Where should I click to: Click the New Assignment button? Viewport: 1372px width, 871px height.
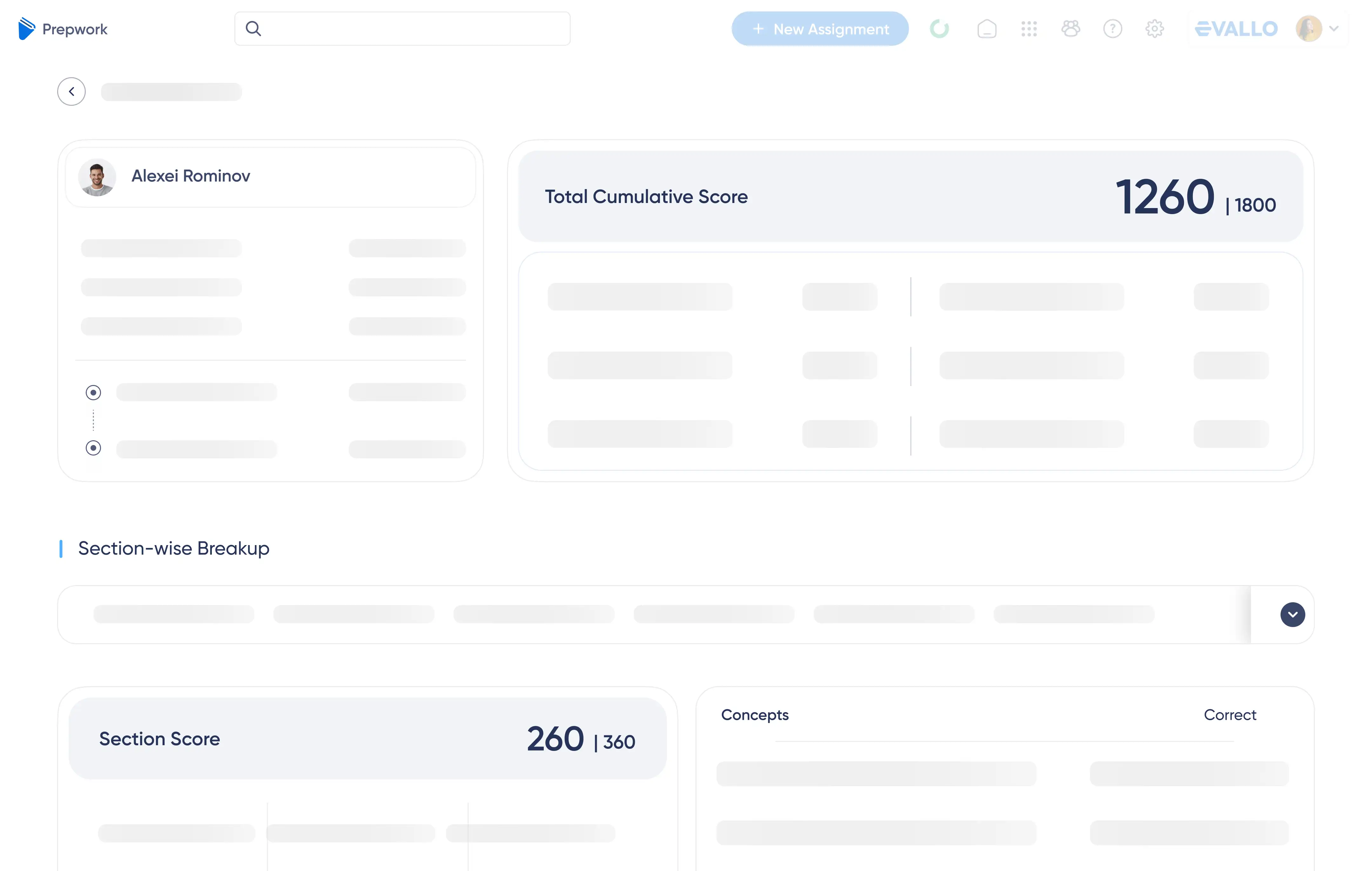(x=819, y=29)
